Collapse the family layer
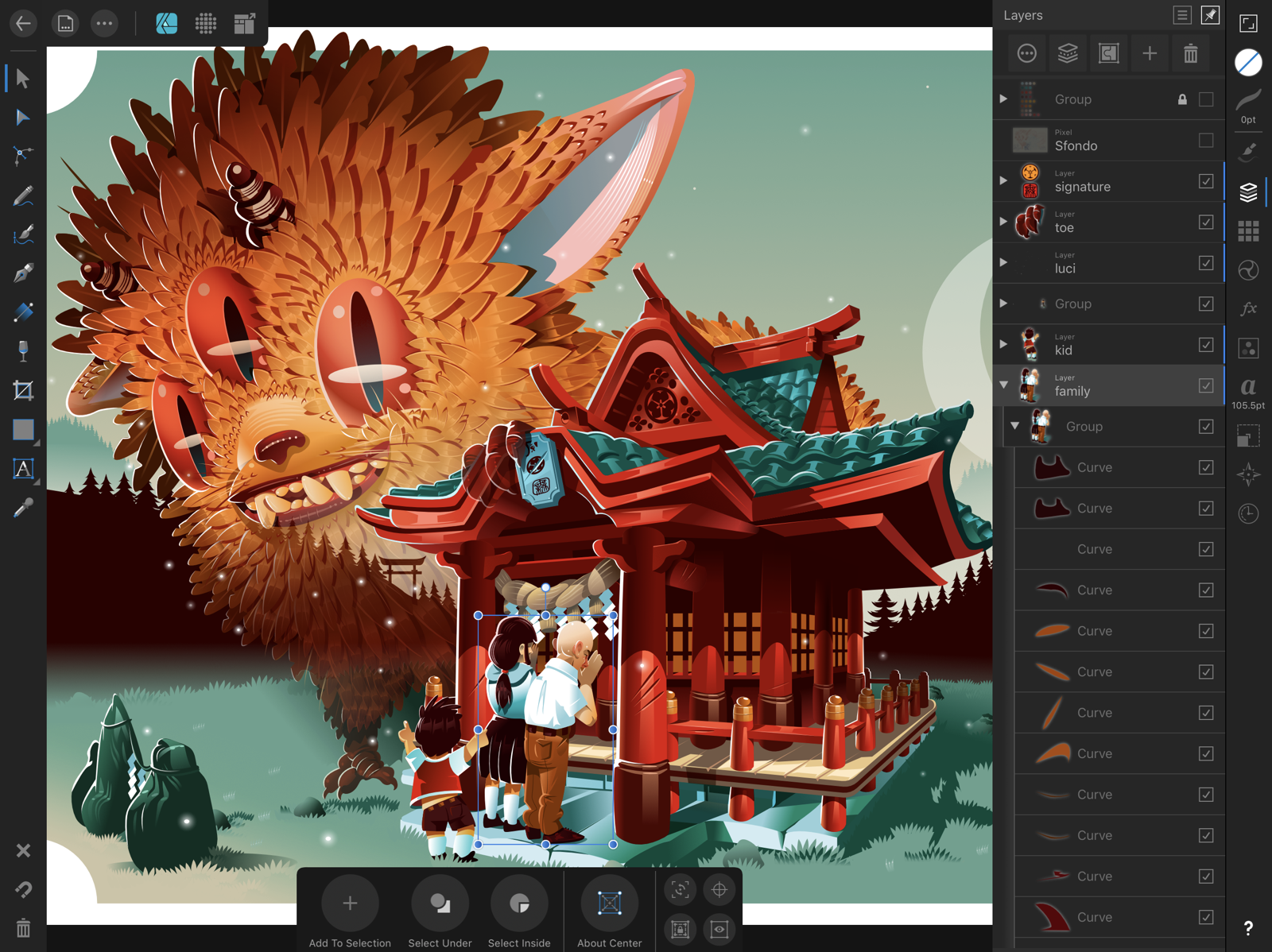 [1003, 385]
